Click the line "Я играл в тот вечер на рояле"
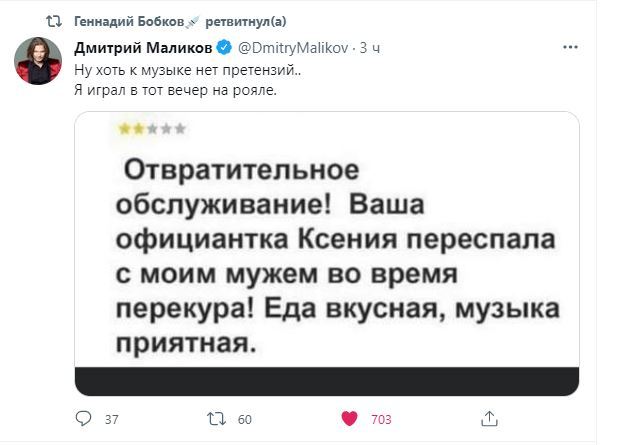The image size is (618, 445). (174, 90)
